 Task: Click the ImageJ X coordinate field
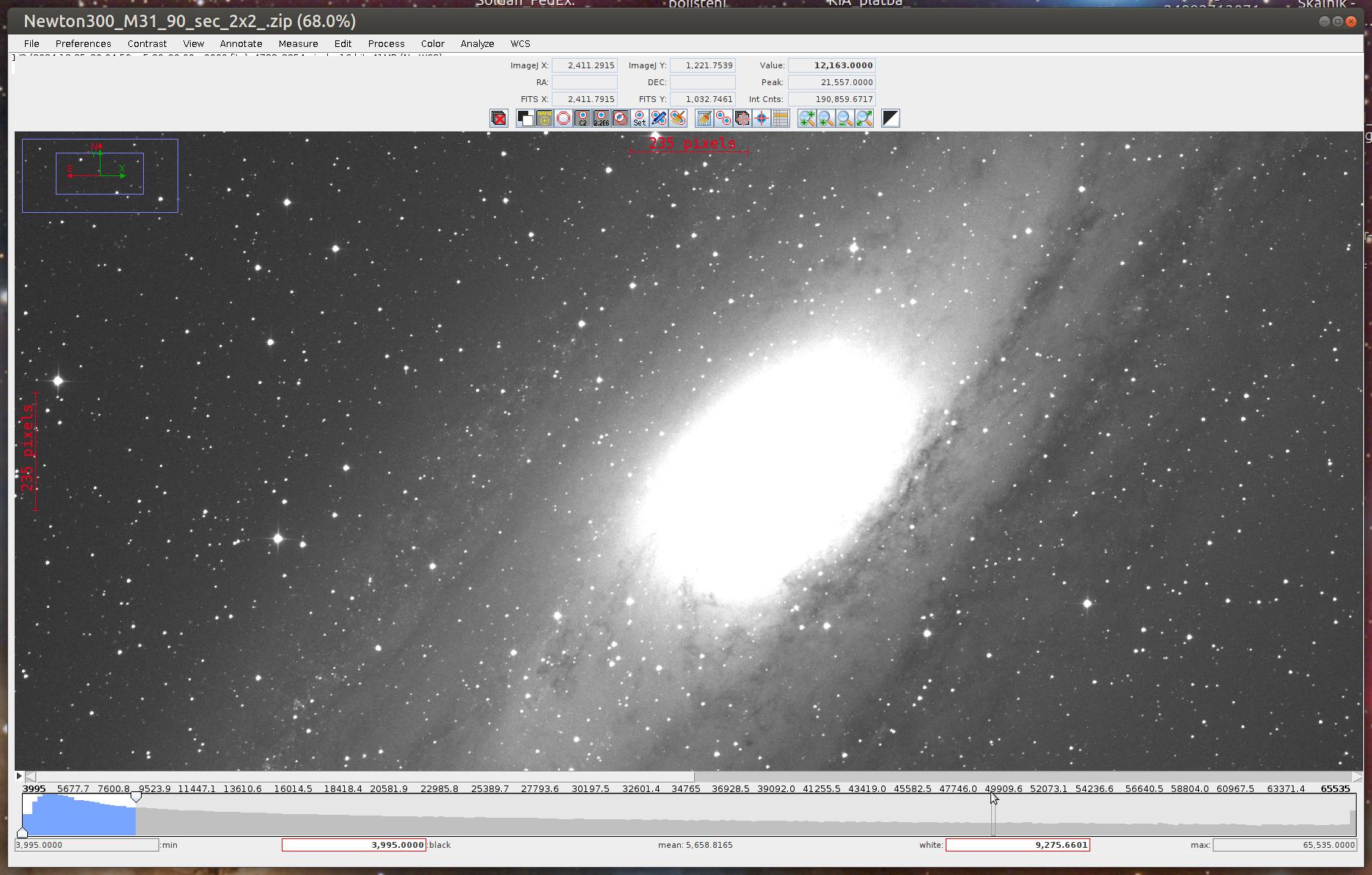(585, 65)
